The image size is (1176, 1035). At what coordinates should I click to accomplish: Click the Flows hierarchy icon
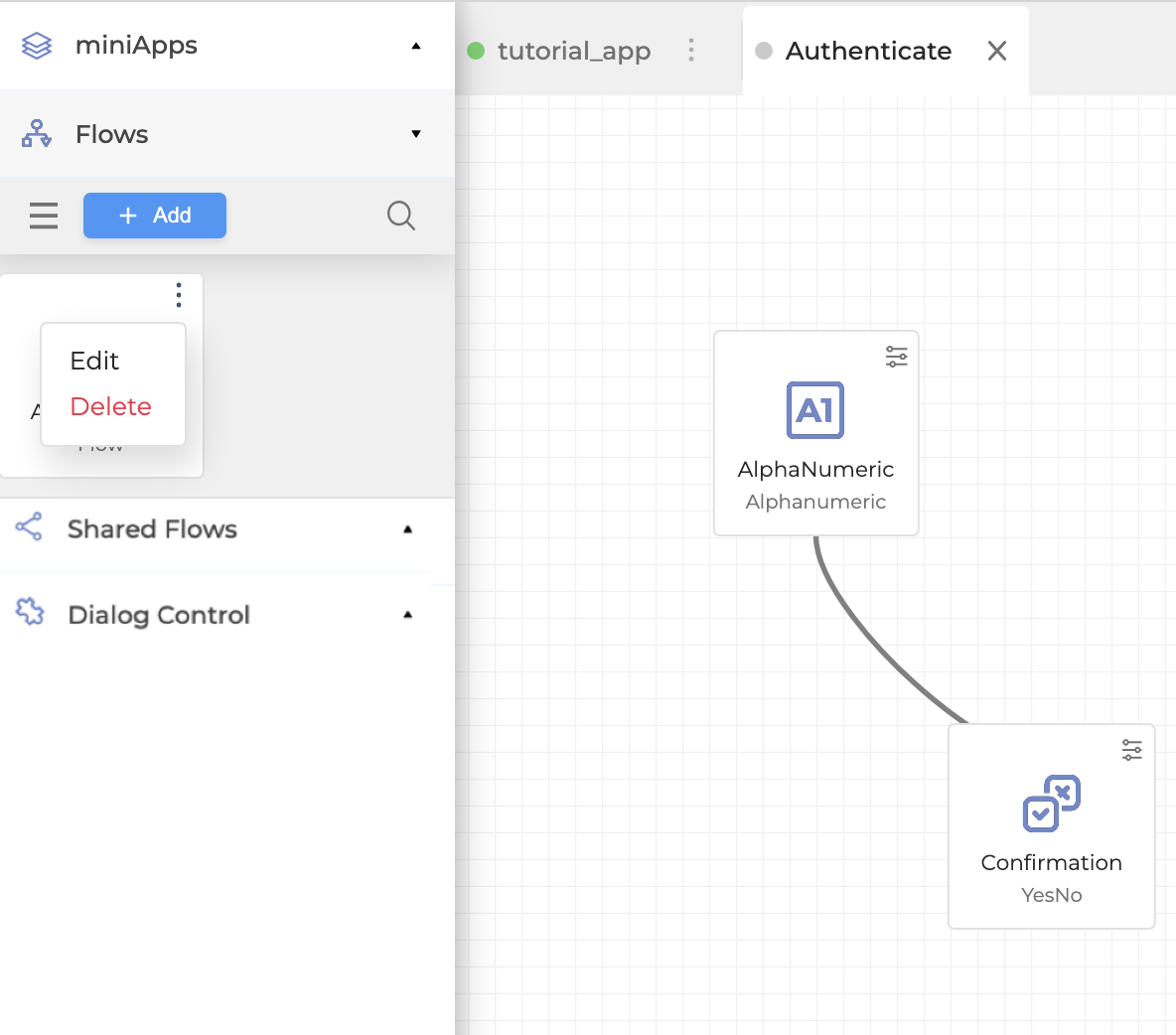pos(37,134)
